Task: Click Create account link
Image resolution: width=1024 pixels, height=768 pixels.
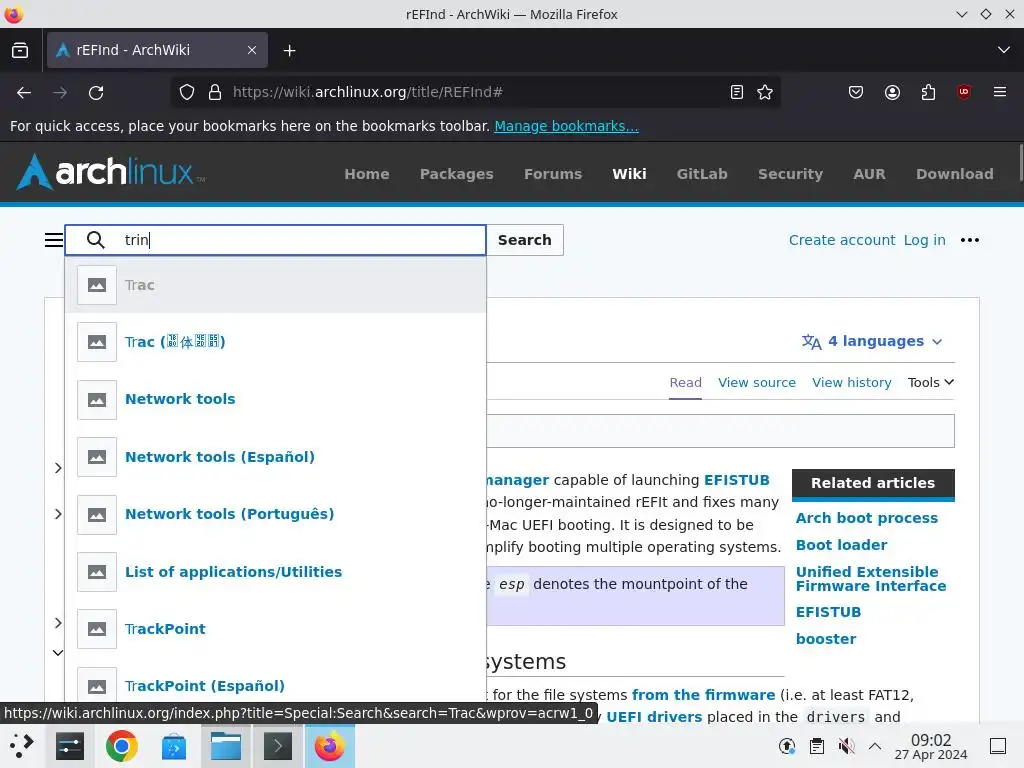Action: pos(842,240)
